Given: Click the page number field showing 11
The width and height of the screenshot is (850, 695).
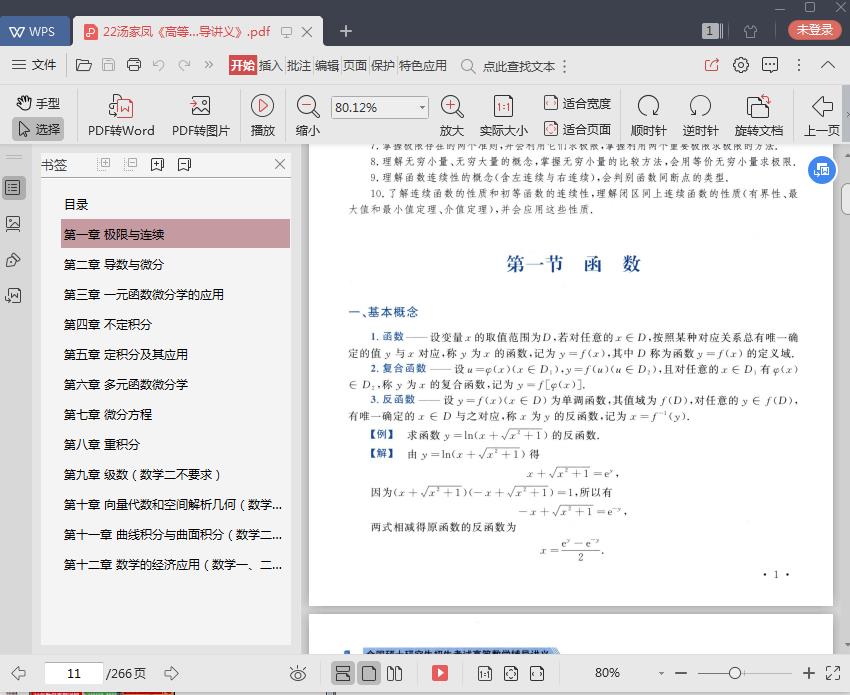Looking at the screenshot, I should pos(74,673).
